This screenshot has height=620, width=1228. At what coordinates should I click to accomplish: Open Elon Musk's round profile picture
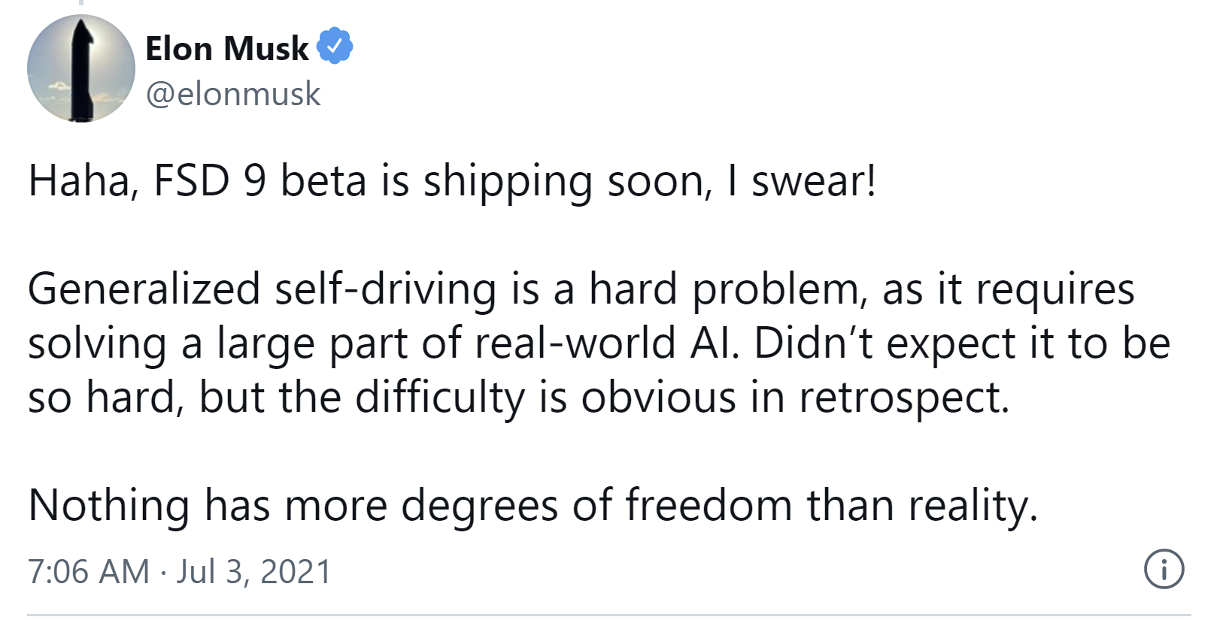[x=80, y=68]
